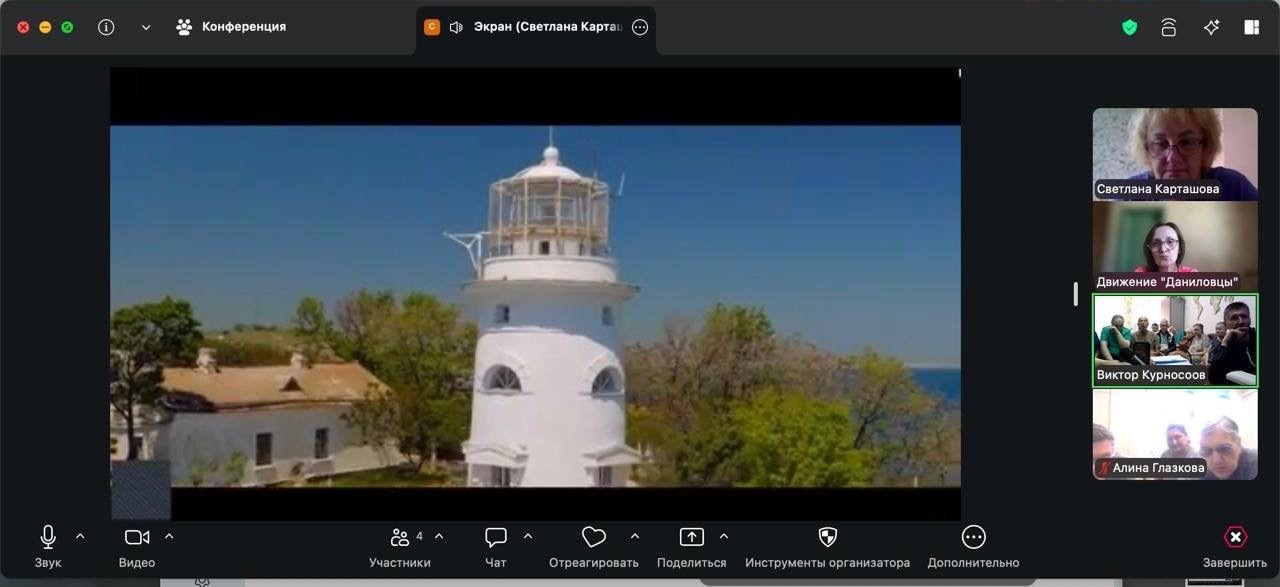Open the AI Companion sparkle icon
1280x587 pixels.
1211,27
